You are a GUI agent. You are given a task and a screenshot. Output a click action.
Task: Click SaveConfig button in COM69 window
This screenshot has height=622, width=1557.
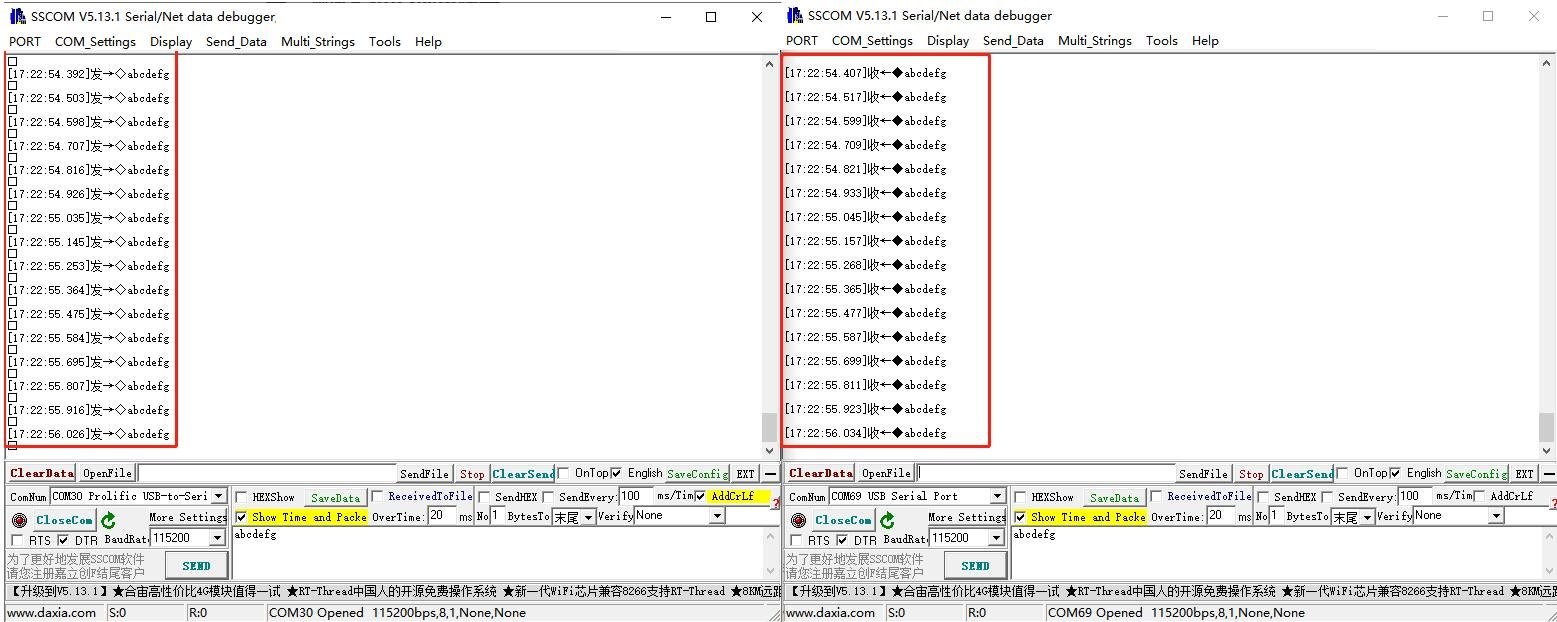point(1476,474)
